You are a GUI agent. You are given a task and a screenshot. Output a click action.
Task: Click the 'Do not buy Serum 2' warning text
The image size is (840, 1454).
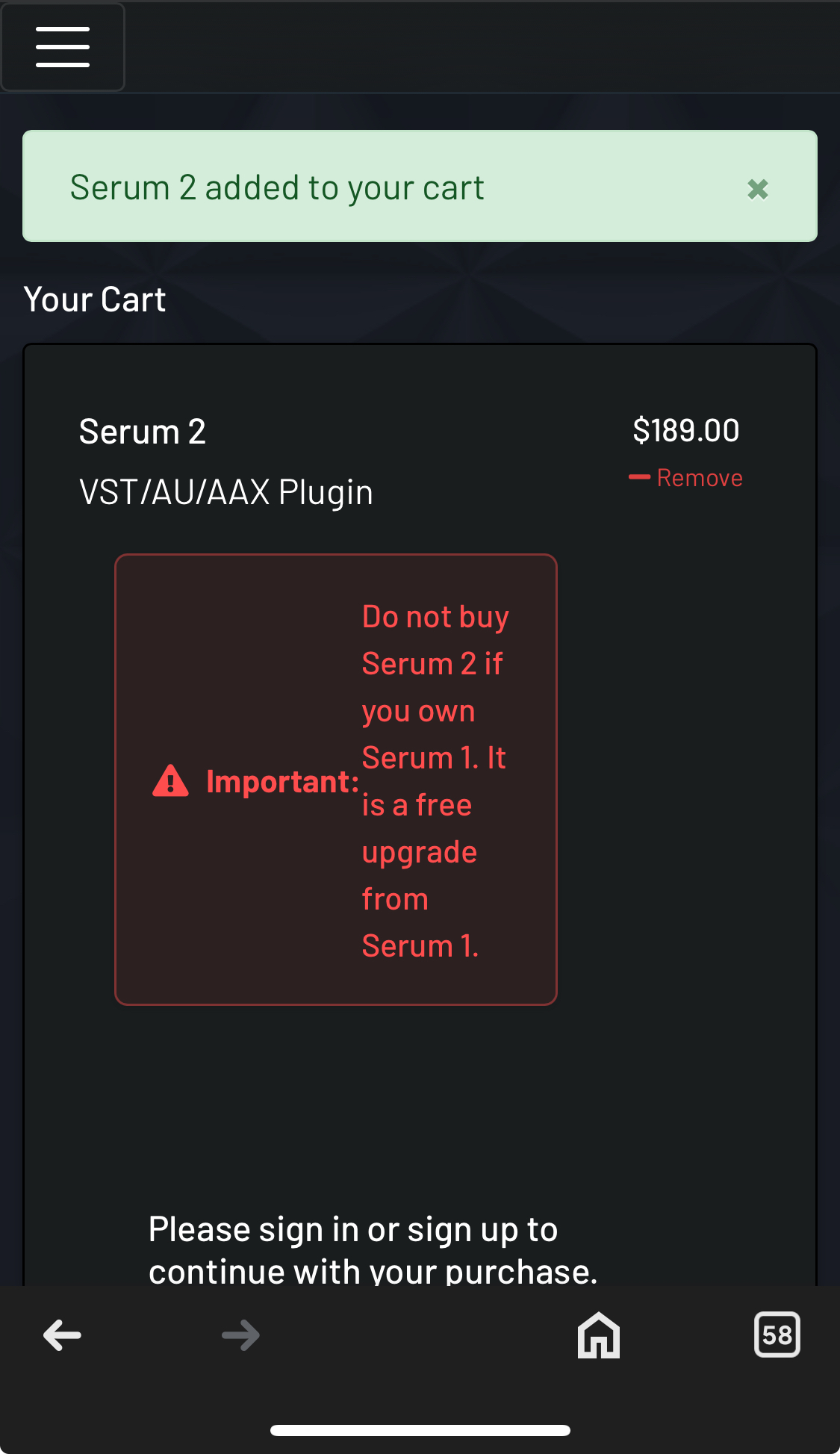(x=435, y=640)
